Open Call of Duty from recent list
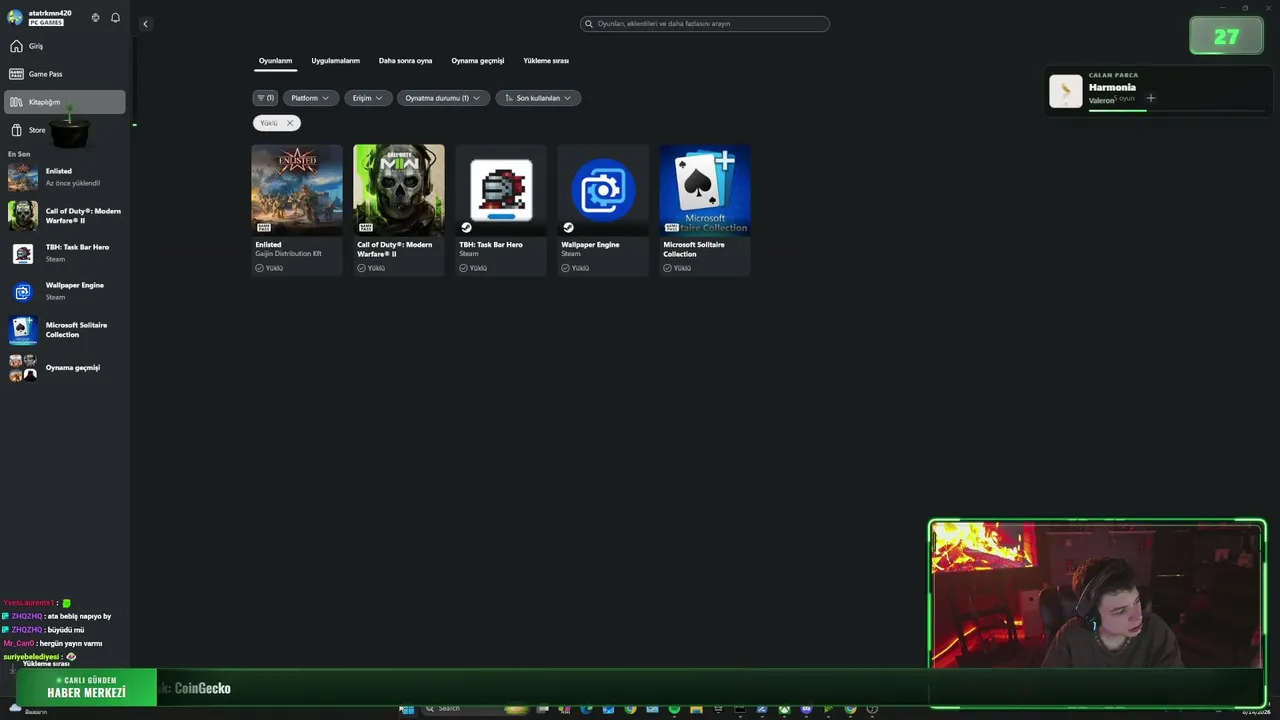The image size is (1280, 720). (x=65, y=216)
